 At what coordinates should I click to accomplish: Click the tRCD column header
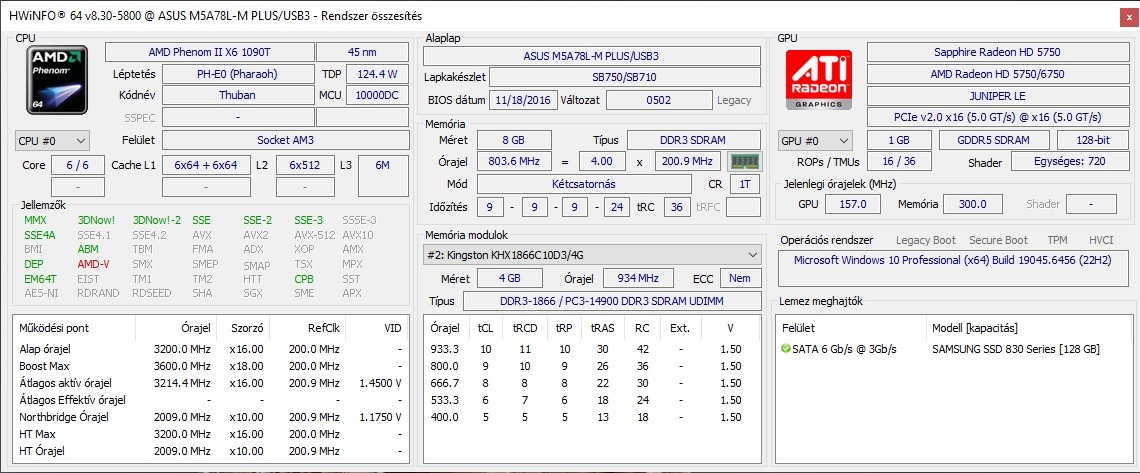pyautogui.click(x=524, y=328)
